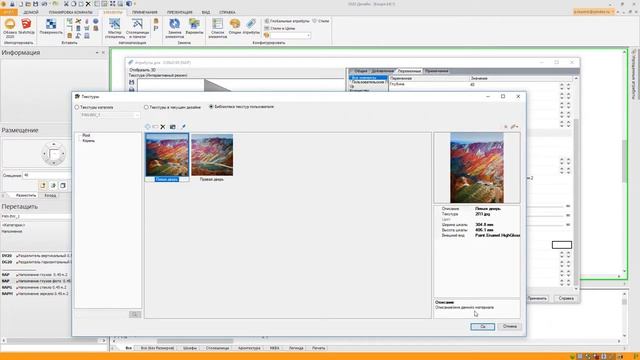
Task: Open the ПРИМЕЧАНИЯ ribbon tab
Action: coord(144,12)
